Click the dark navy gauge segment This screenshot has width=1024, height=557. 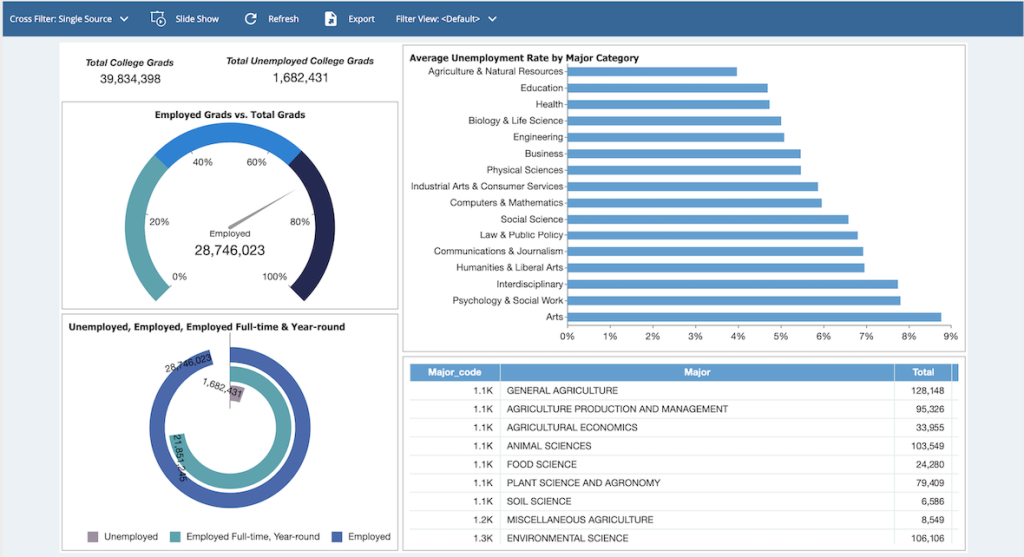pyautogui.click(x=319, y=230)
